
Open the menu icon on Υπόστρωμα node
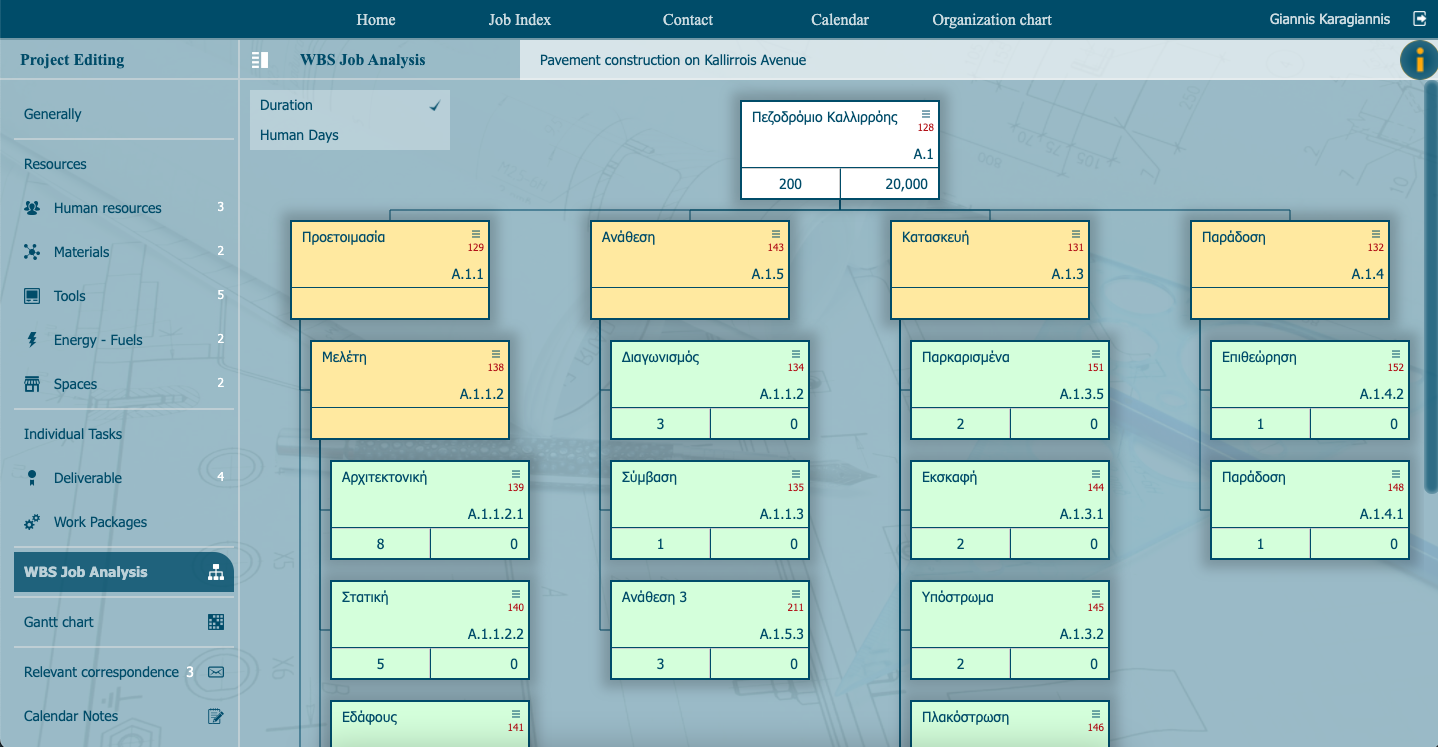tap(1096, 594)
